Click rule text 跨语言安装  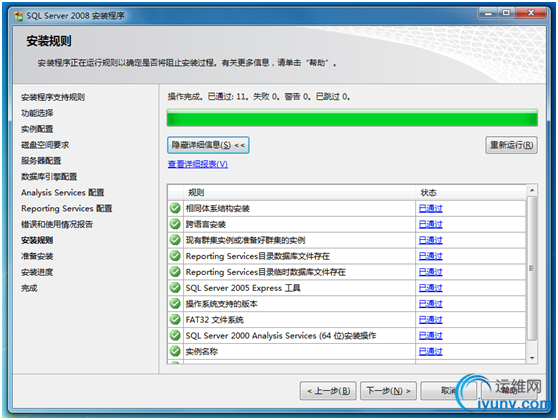(x=205, y=224)
